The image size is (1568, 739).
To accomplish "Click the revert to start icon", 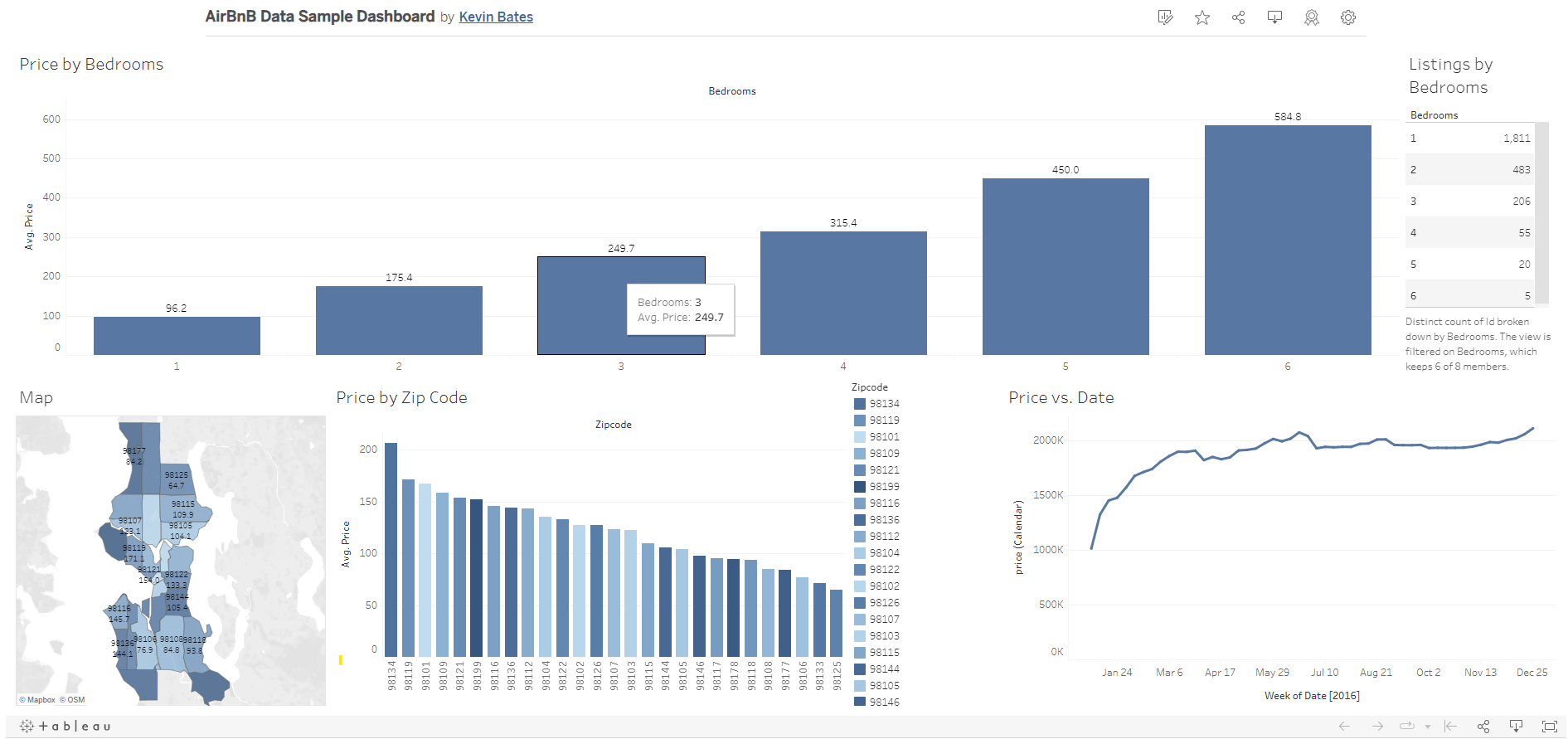I will tap(1450, 726).
